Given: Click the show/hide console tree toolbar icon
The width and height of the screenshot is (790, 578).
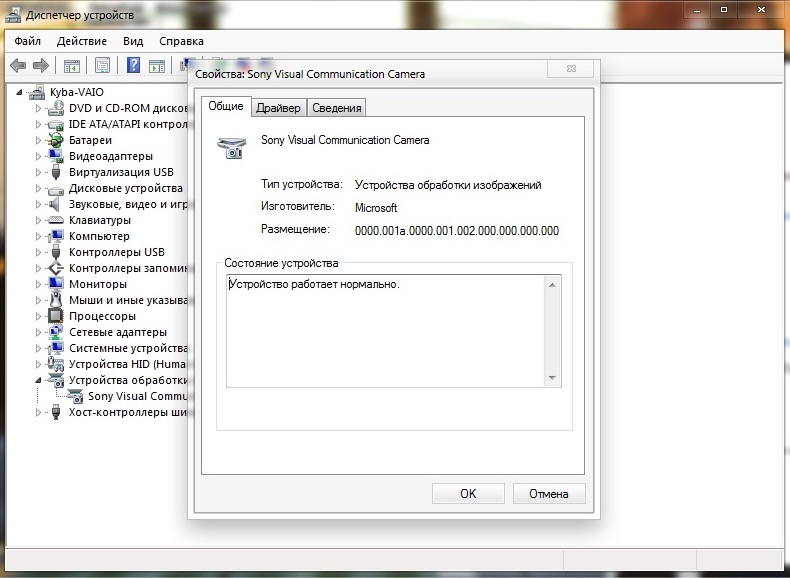Looking at the screenshot, I should coord(72,66).
